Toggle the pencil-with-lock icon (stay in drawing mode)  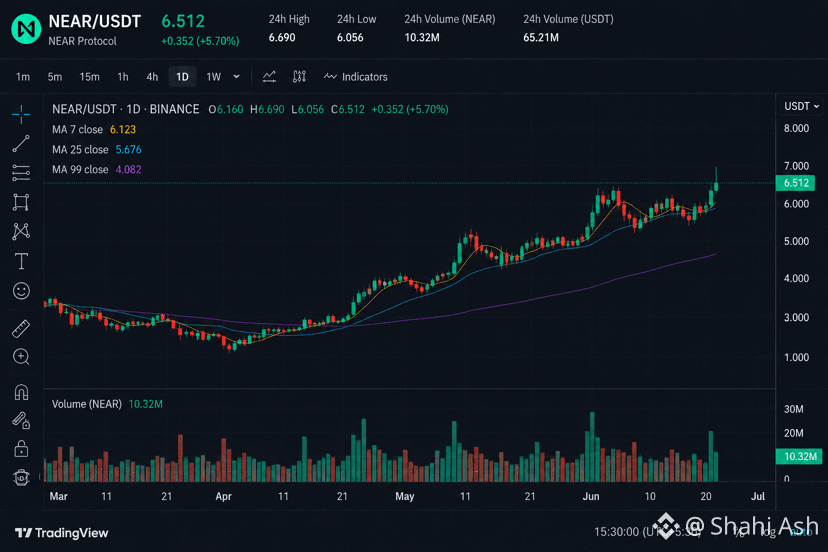[x=21, y=420]
